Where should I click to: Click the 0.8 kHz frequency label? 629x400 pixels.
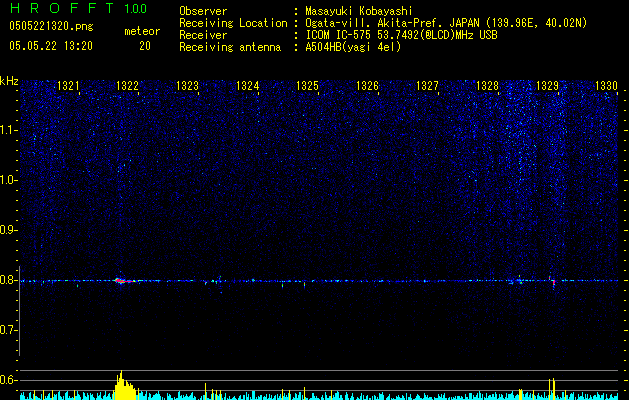[x=8, y=280]
